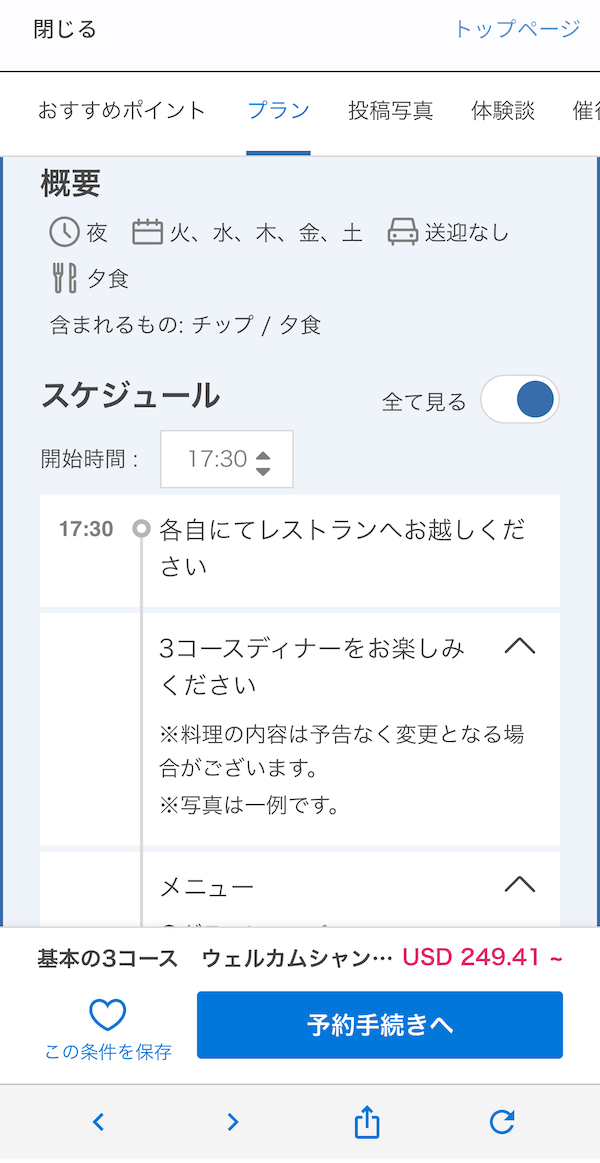The width and height of the screenshot is (600, 1163).
Task: Select the calendar icon showing operating days
Action: point(144,232)
